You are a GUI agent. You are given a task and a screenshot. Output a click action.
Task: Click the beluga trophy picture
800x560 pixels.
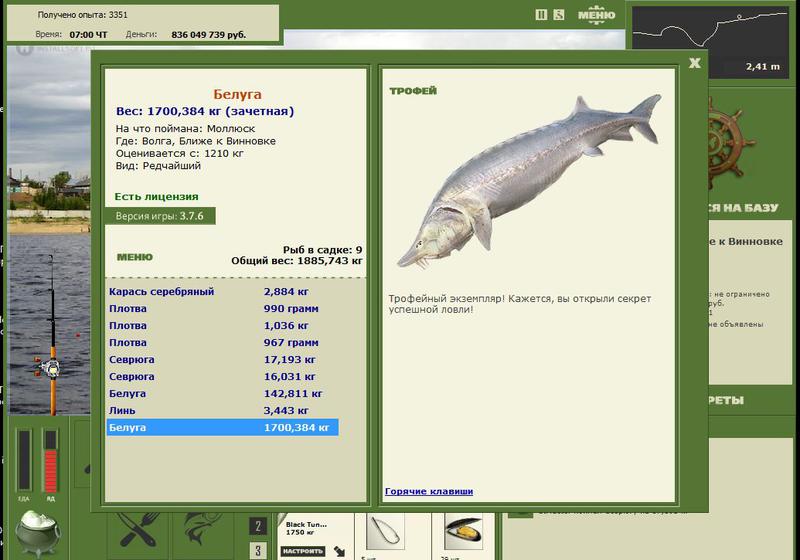pos(529,181)
